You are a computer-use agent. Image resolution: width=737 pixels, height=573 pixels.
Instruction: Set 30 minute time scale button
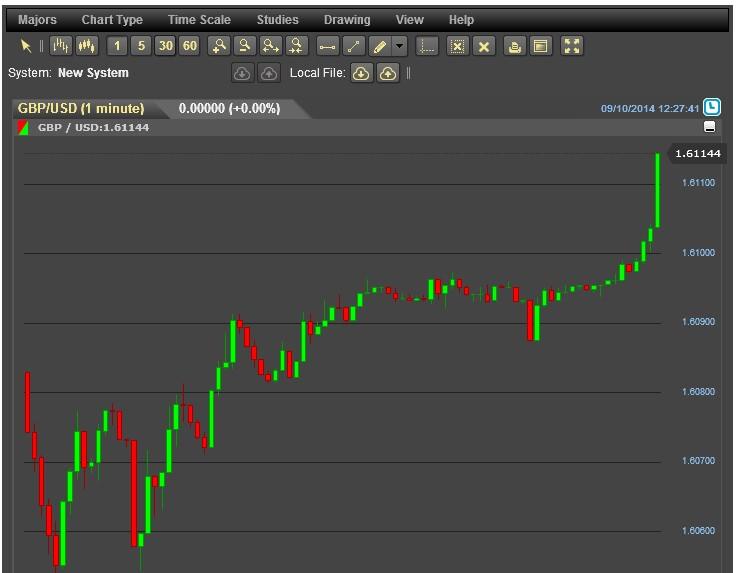[165, 46]
